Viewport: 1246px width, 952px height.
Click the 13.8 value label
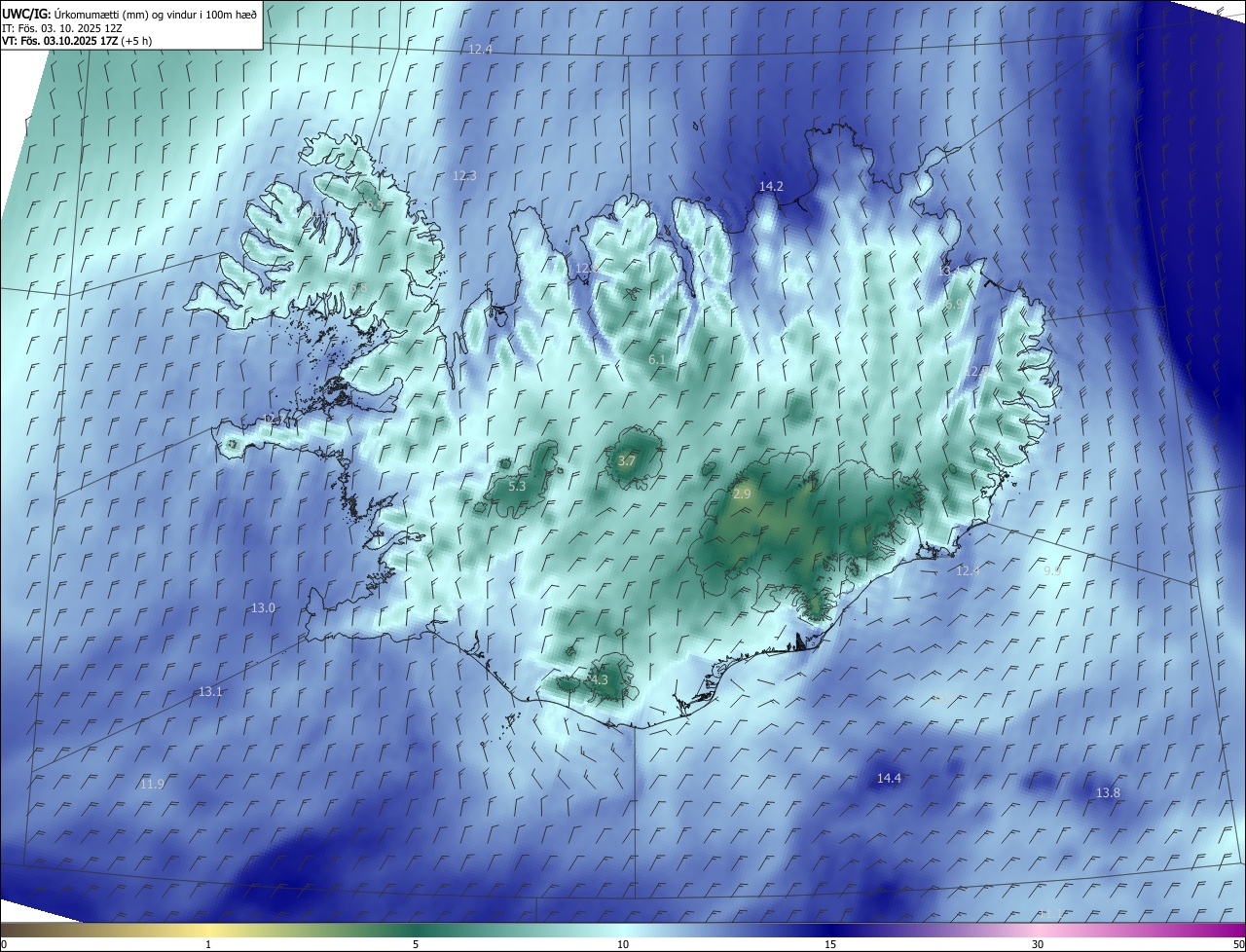(1108, 793)
